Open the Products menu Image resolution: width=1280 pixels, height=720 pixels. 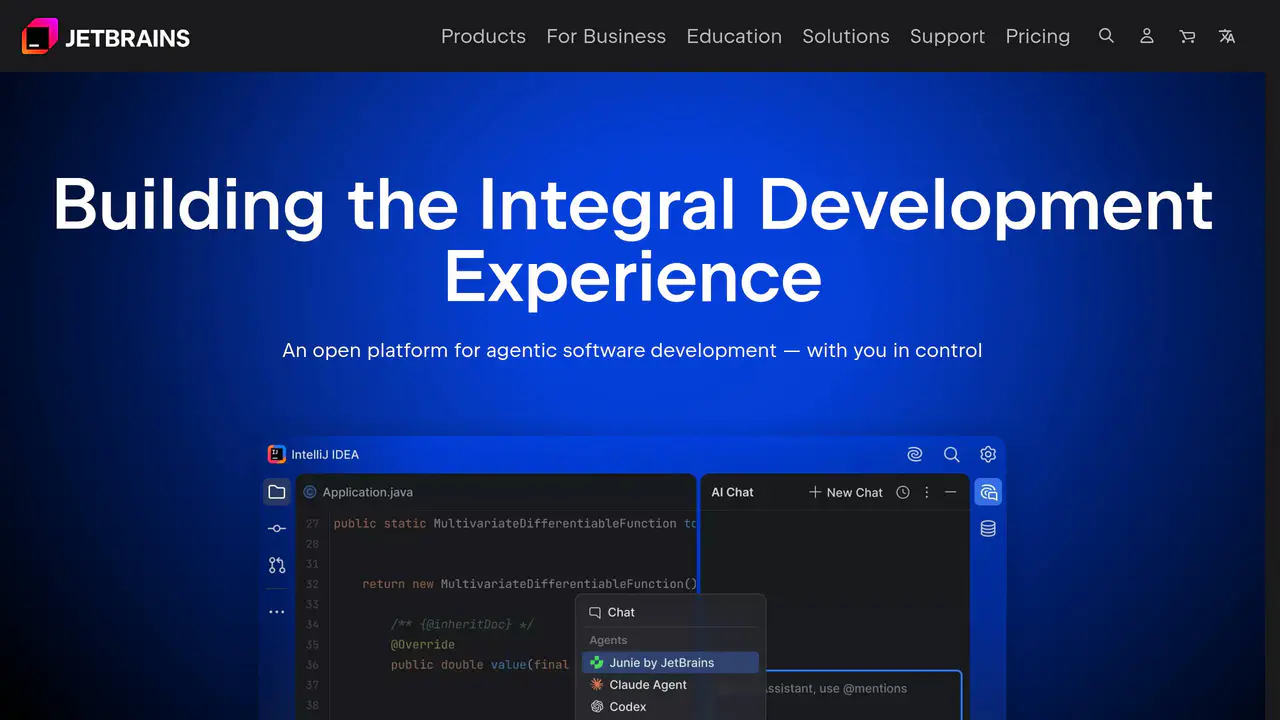tap(483, 36)
